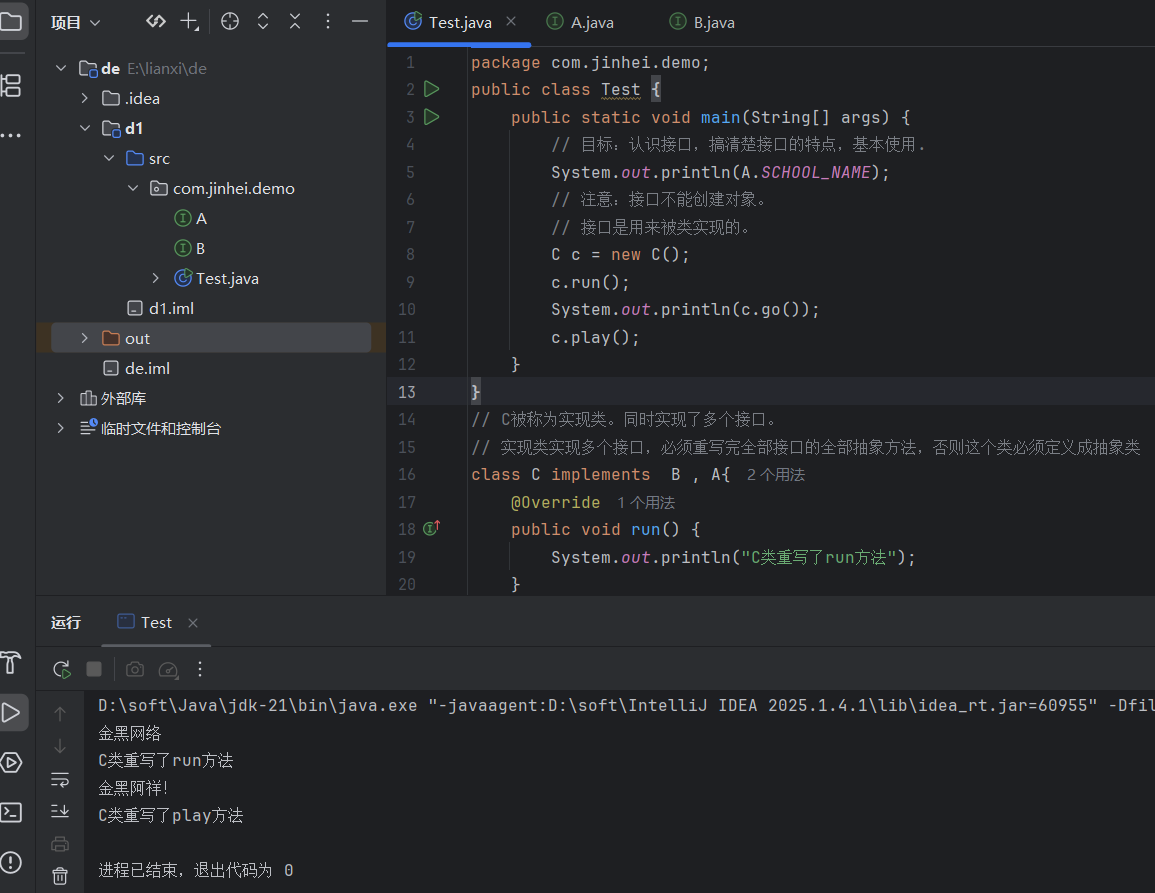Screen dimensions: 1155x893
Task: Click the print console output icon
Action: pos(60,844)
